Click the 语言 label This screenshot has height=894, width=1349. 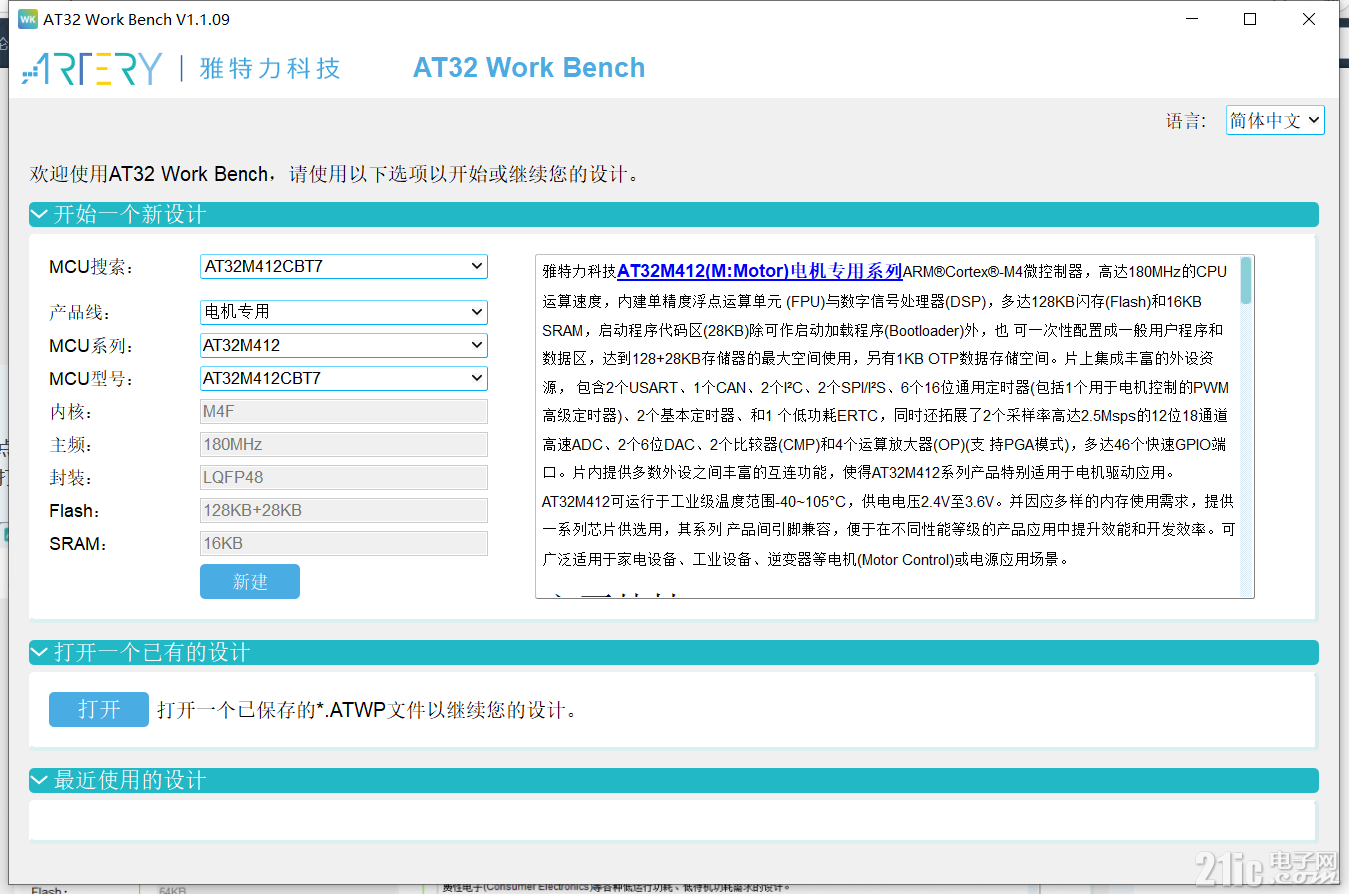pos(1186,121)
